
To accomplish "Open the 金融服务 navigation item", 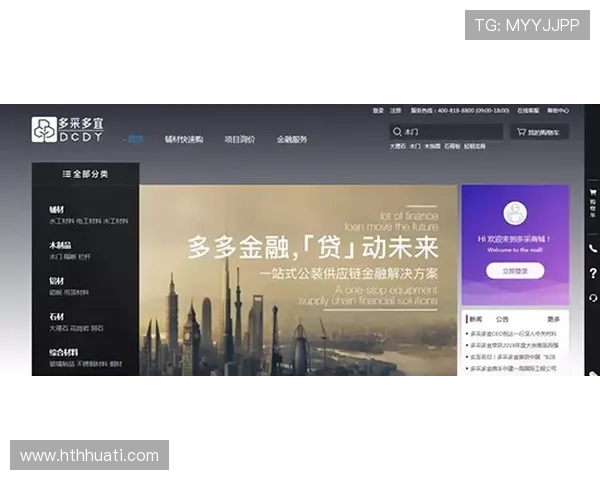I will click(292, 139).
